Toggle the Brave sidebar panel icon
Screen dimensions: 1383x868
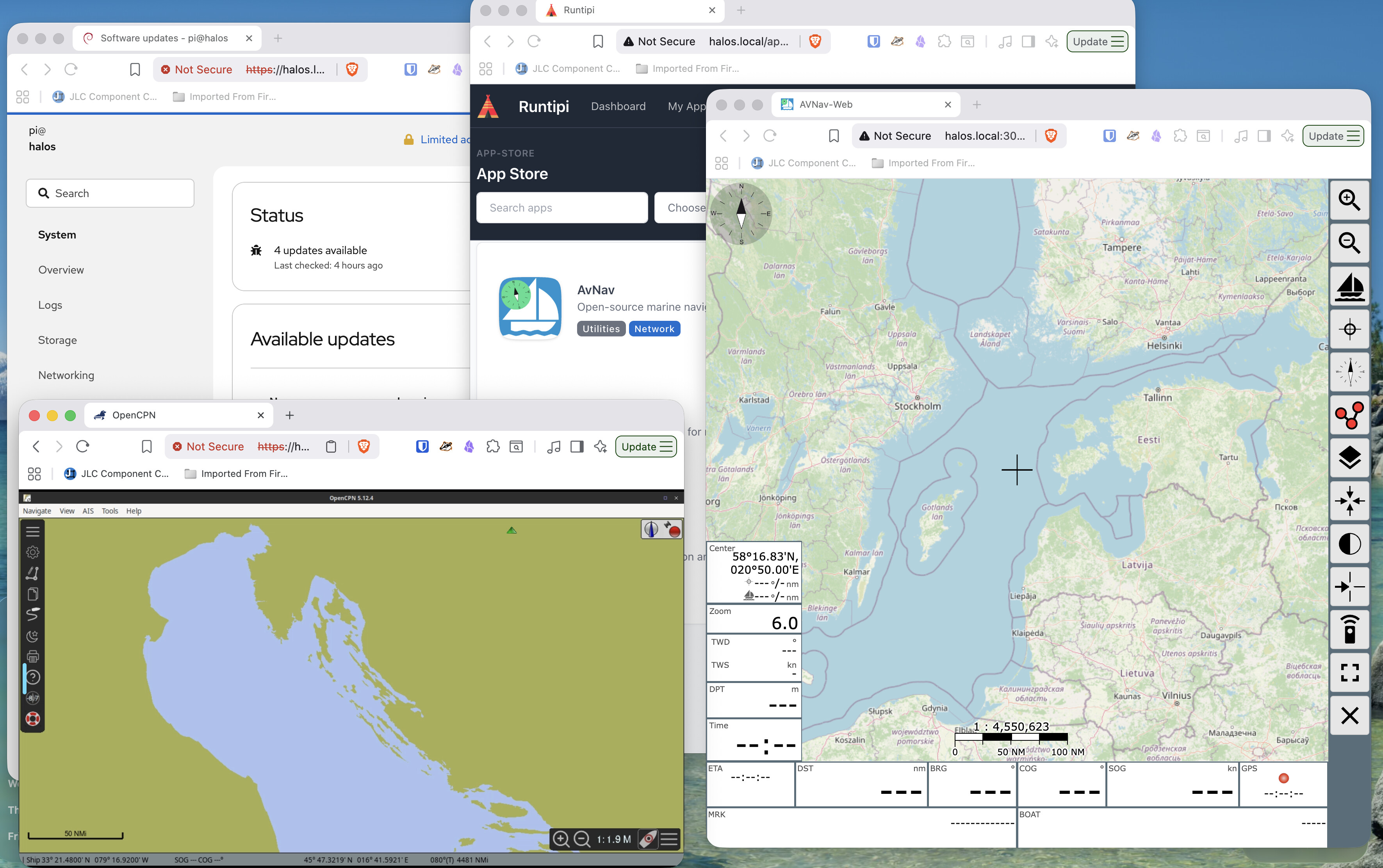pos(577,446)
